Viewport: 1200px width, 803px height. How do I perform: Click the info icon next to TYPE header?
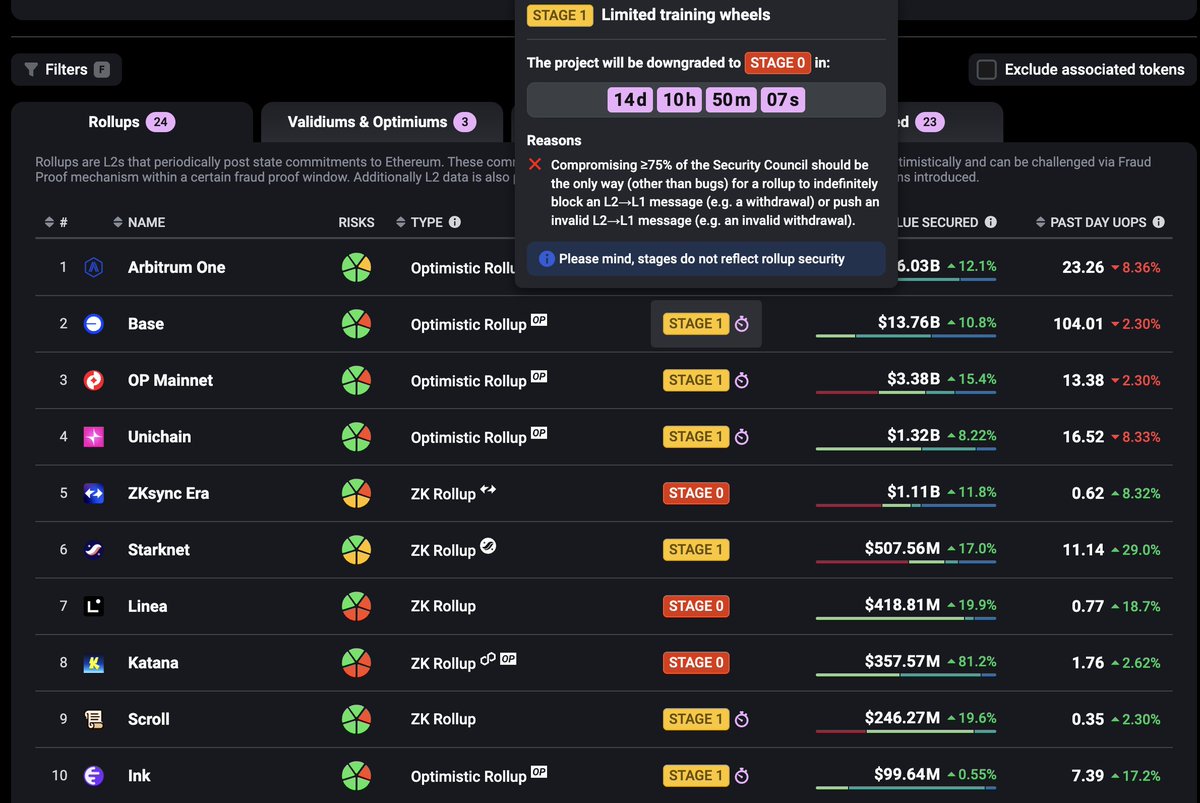point(455,222)
